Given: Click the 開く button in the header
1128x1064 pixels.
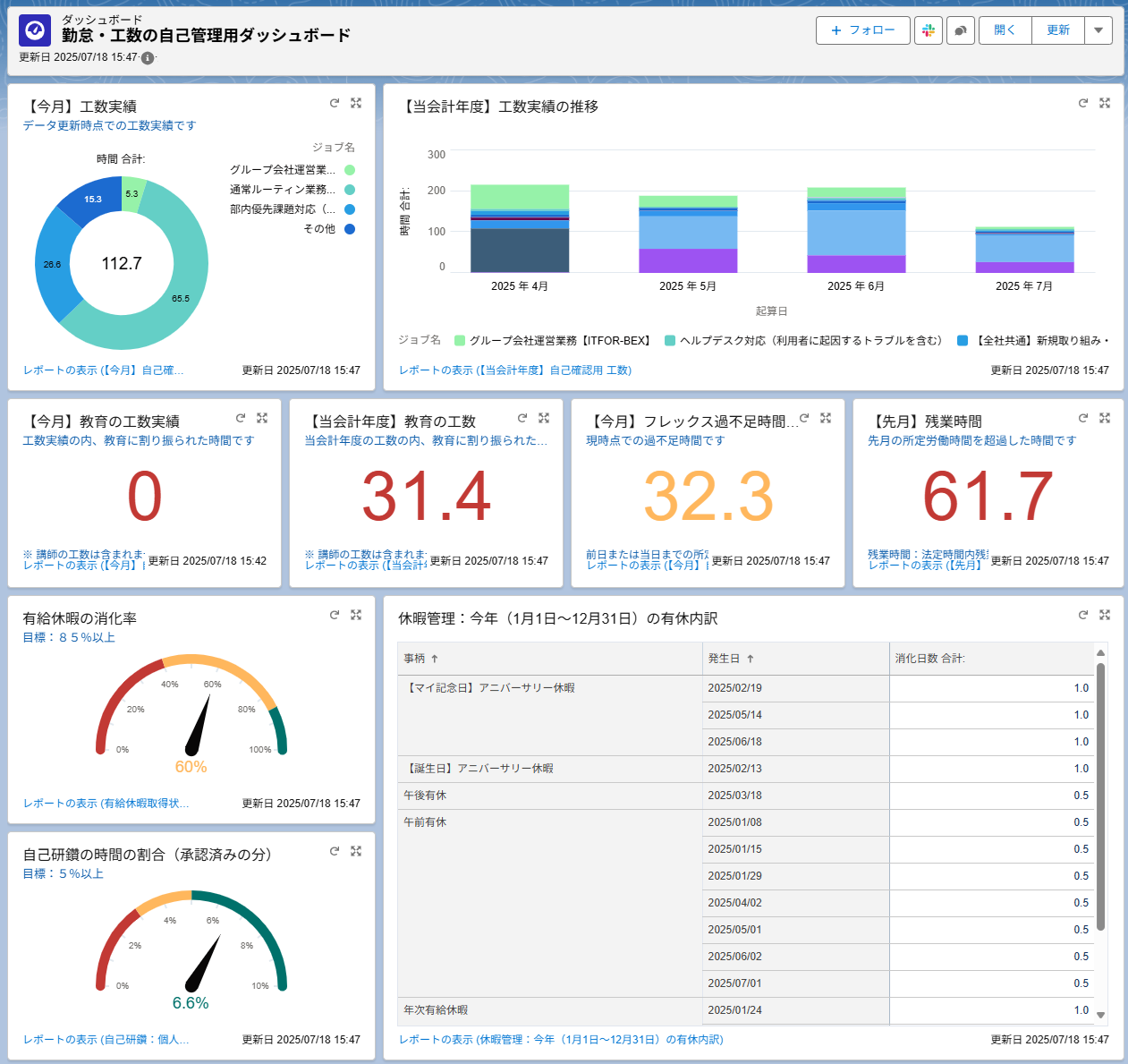Looking at the screenshot, I should click(x=1005, y=30).
